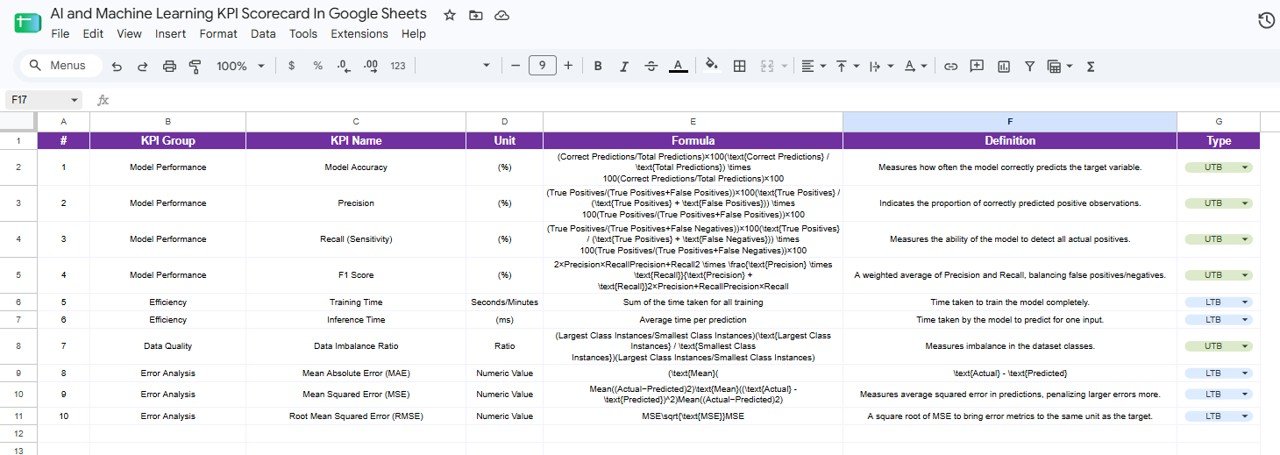The width and height of the screenshot is (1280, 455).
Task: Click the Name box showing F17
Action: 45,100
